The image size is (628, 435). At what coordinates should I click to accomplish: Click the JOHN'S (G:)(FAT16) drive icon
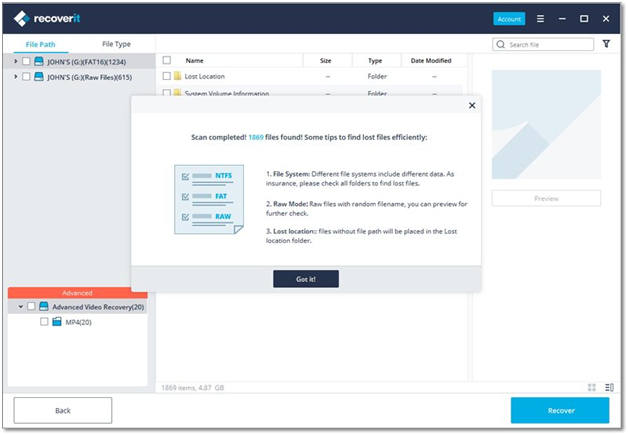pos(39,61)
